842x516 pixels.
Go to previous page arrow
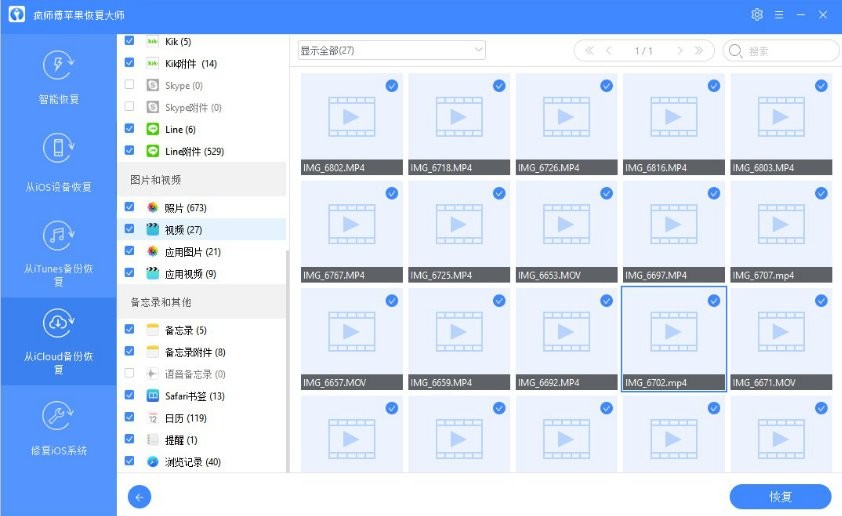[608, 50]
